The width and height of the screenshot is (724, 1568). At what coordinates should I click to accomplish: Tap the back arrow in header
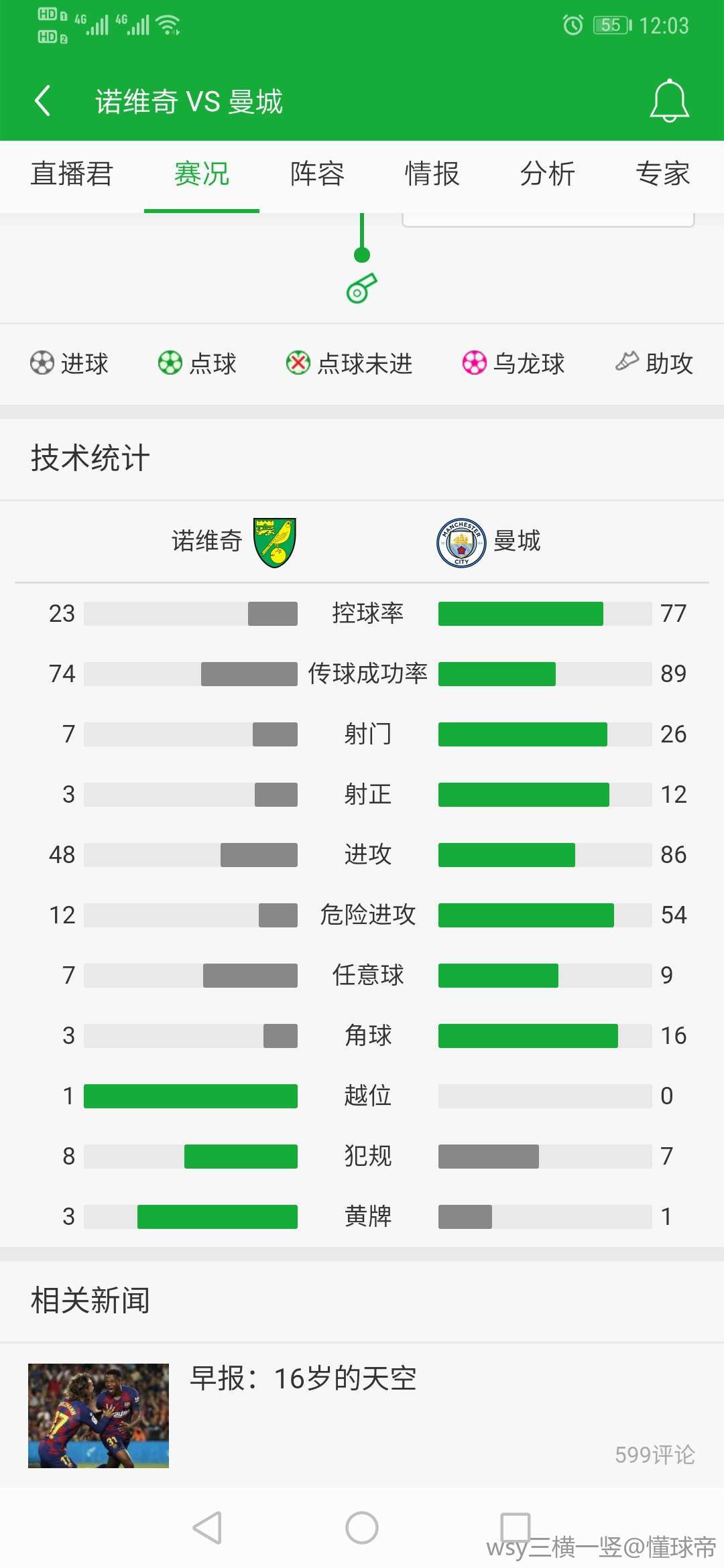tap(43, 101)
